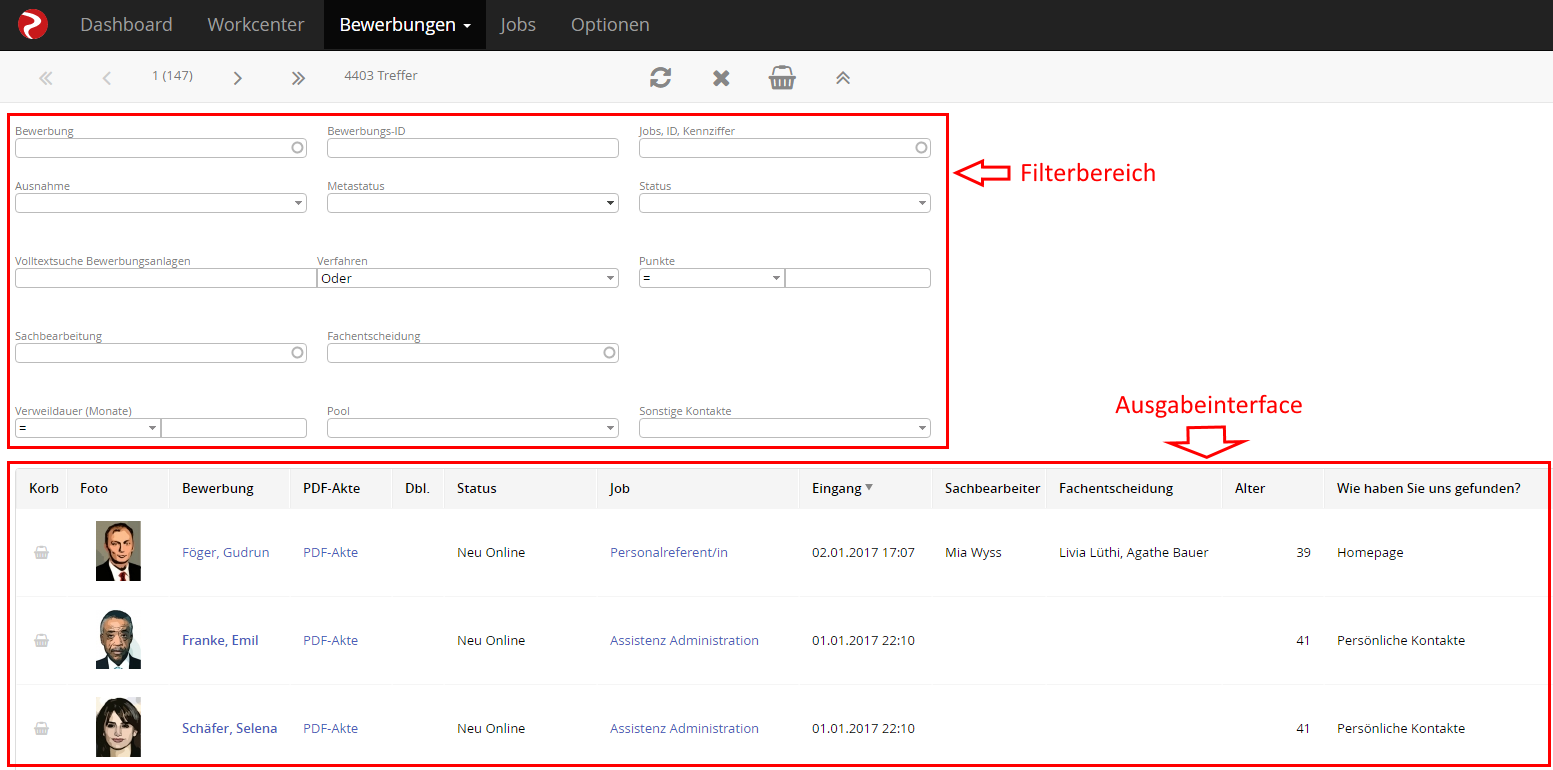Open Assistenz Administration job for Schäfer, Selena
Image resolution: width=1553 pixels, height=770 pixels.
tap(685, 728)
